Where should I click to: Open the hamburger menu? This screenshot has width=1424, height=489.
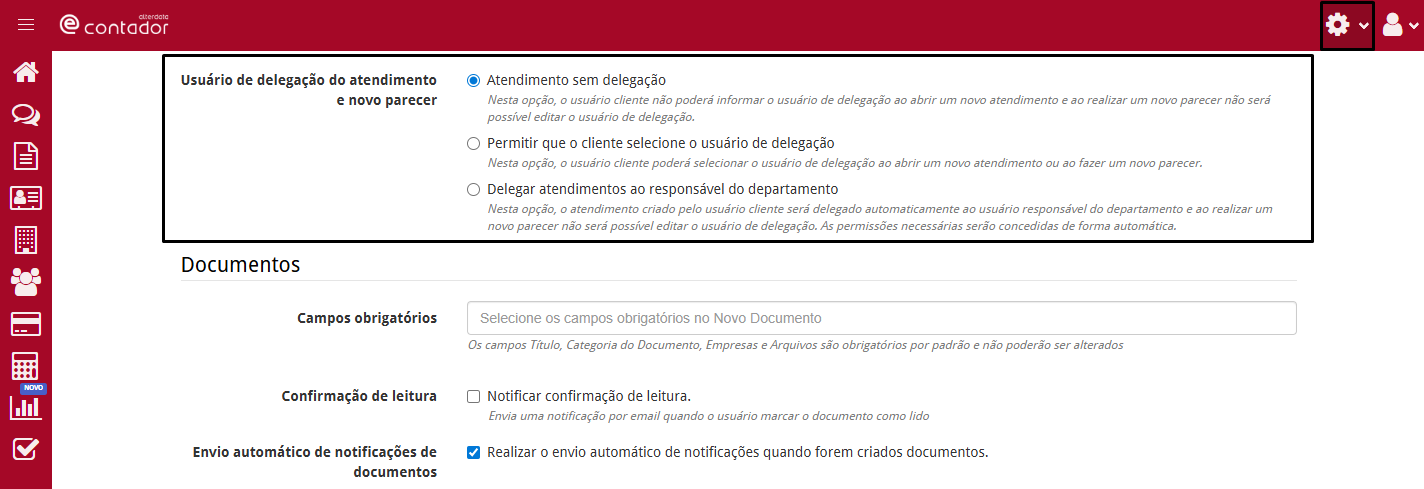(x=26, y=25)
